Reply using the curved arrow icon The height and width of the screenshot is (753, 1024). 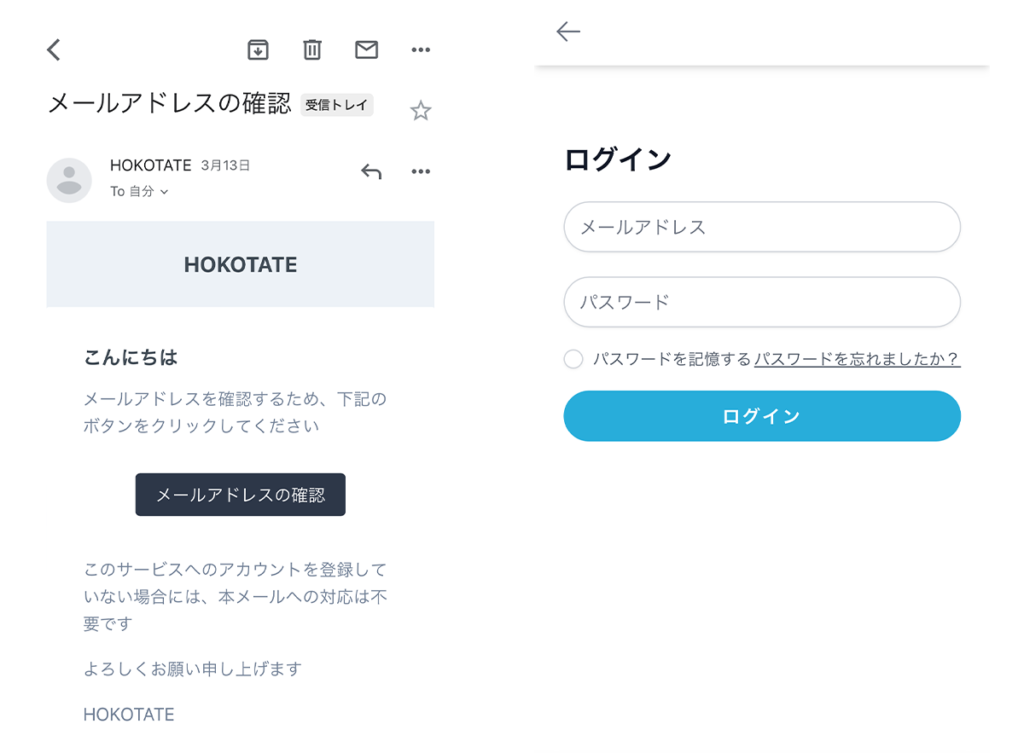pos(371,172)
